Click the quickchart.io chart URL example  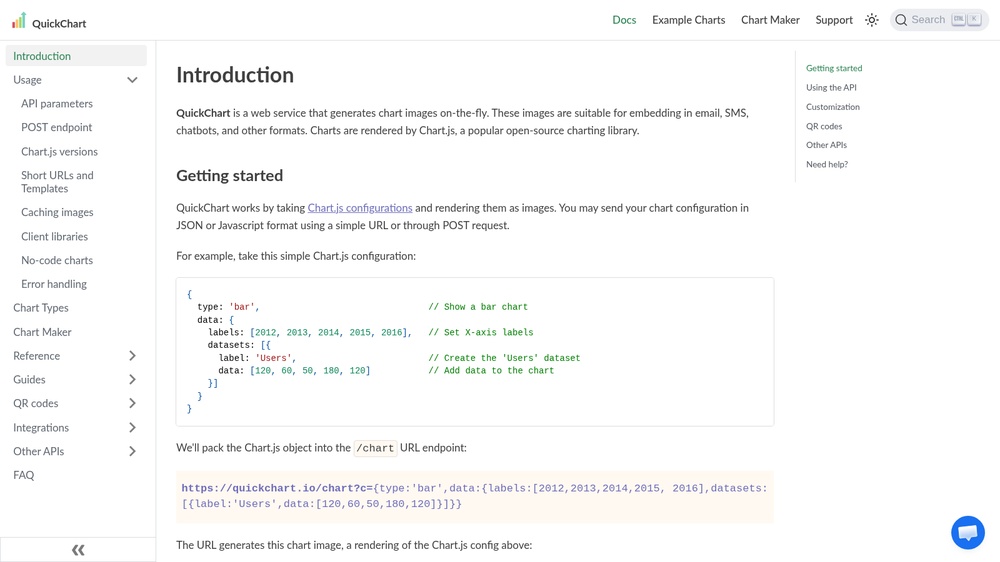coord(474,496)
